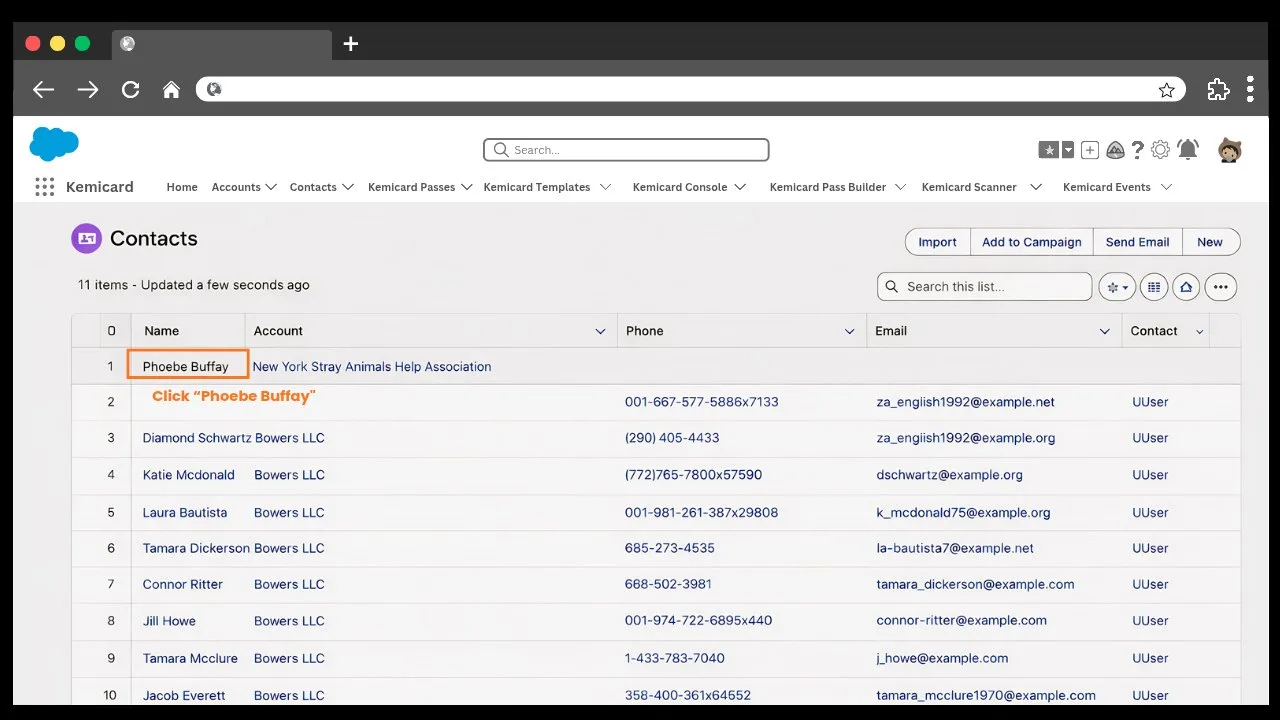Open the browser three-dot menu
The image size is (1280, 720).
point(1250,89)
